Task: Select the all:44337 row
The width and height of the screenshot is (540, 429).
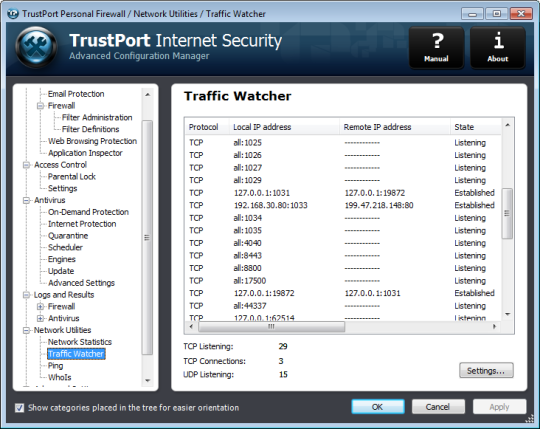Action: click(x=343, y=306)
